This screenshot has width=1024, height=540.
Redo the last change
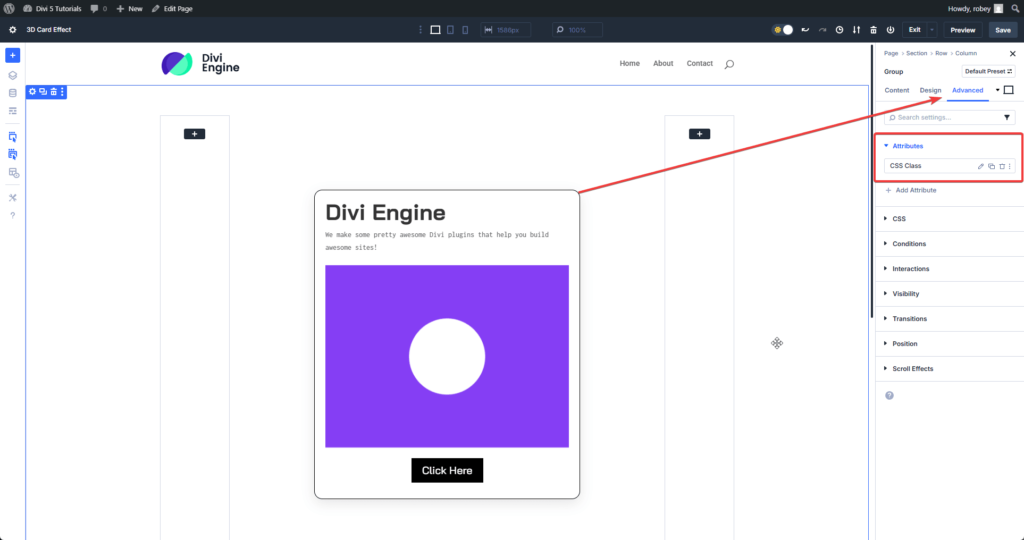coord(822,30)
